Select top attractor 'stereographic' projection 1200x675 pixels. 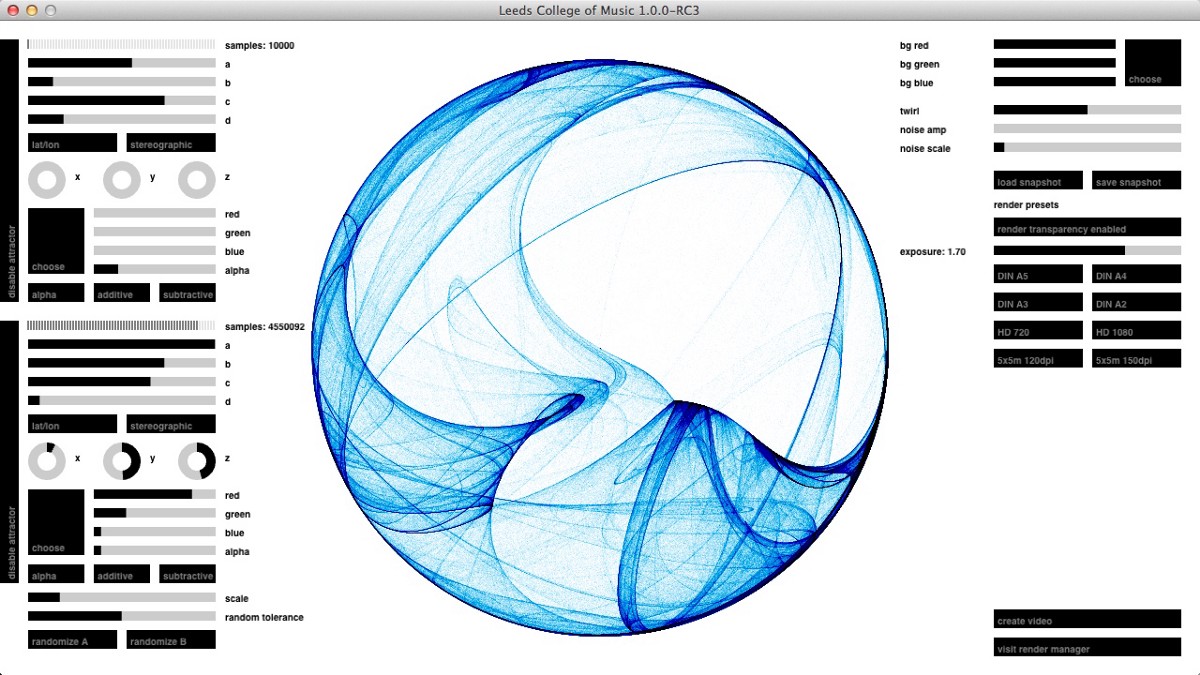(171, 143)
